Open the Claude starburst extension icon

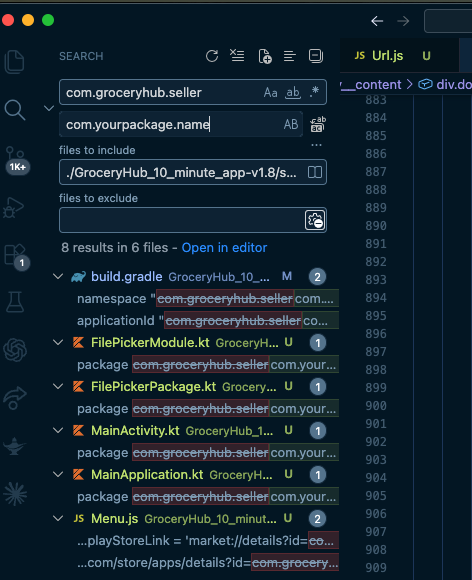[15, 494]
